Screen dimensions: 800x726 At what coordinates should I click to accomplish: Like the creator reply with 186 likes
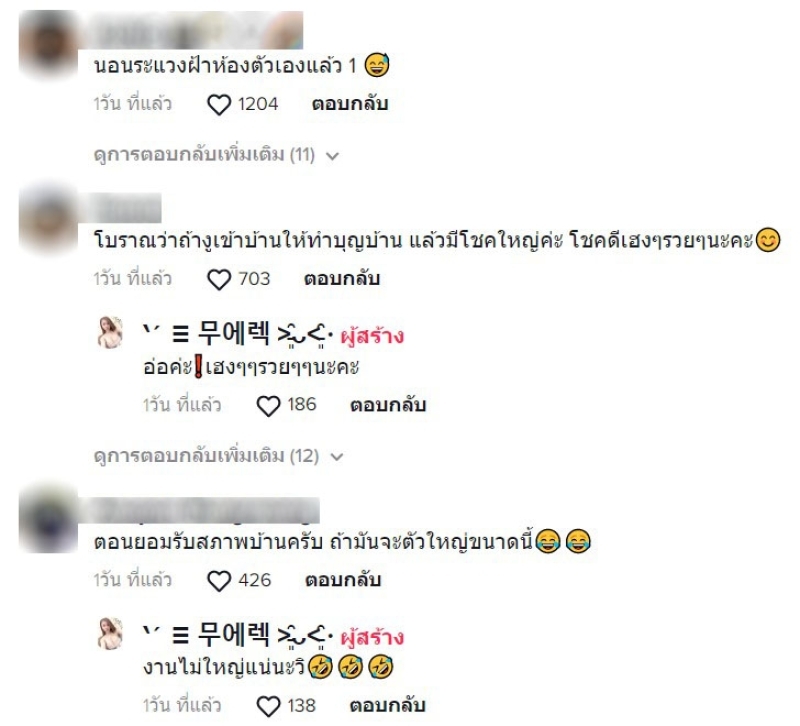[x=268, y=406]
